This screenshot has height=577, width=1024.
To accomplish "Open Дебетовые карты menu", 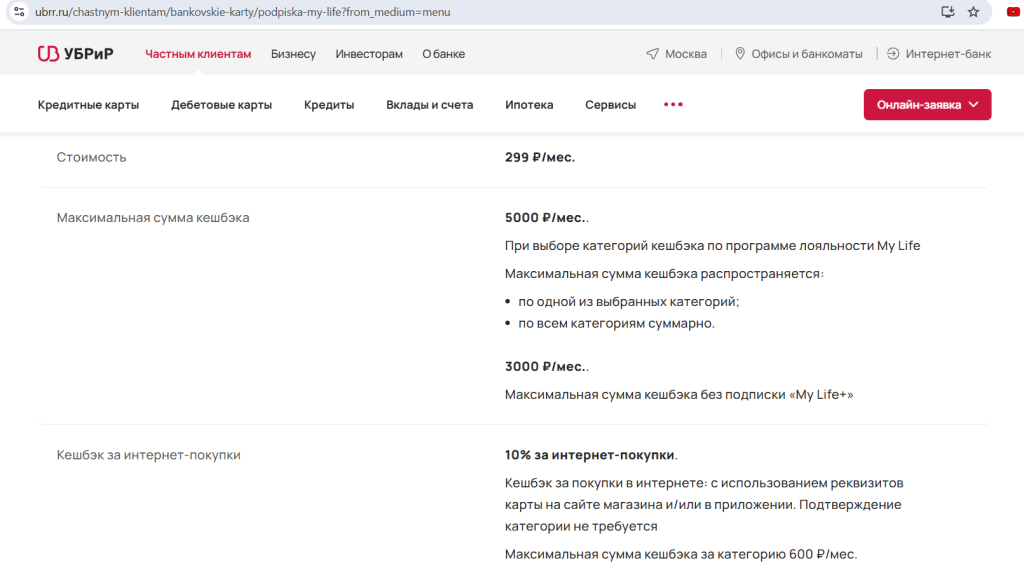I will [221, 105].
